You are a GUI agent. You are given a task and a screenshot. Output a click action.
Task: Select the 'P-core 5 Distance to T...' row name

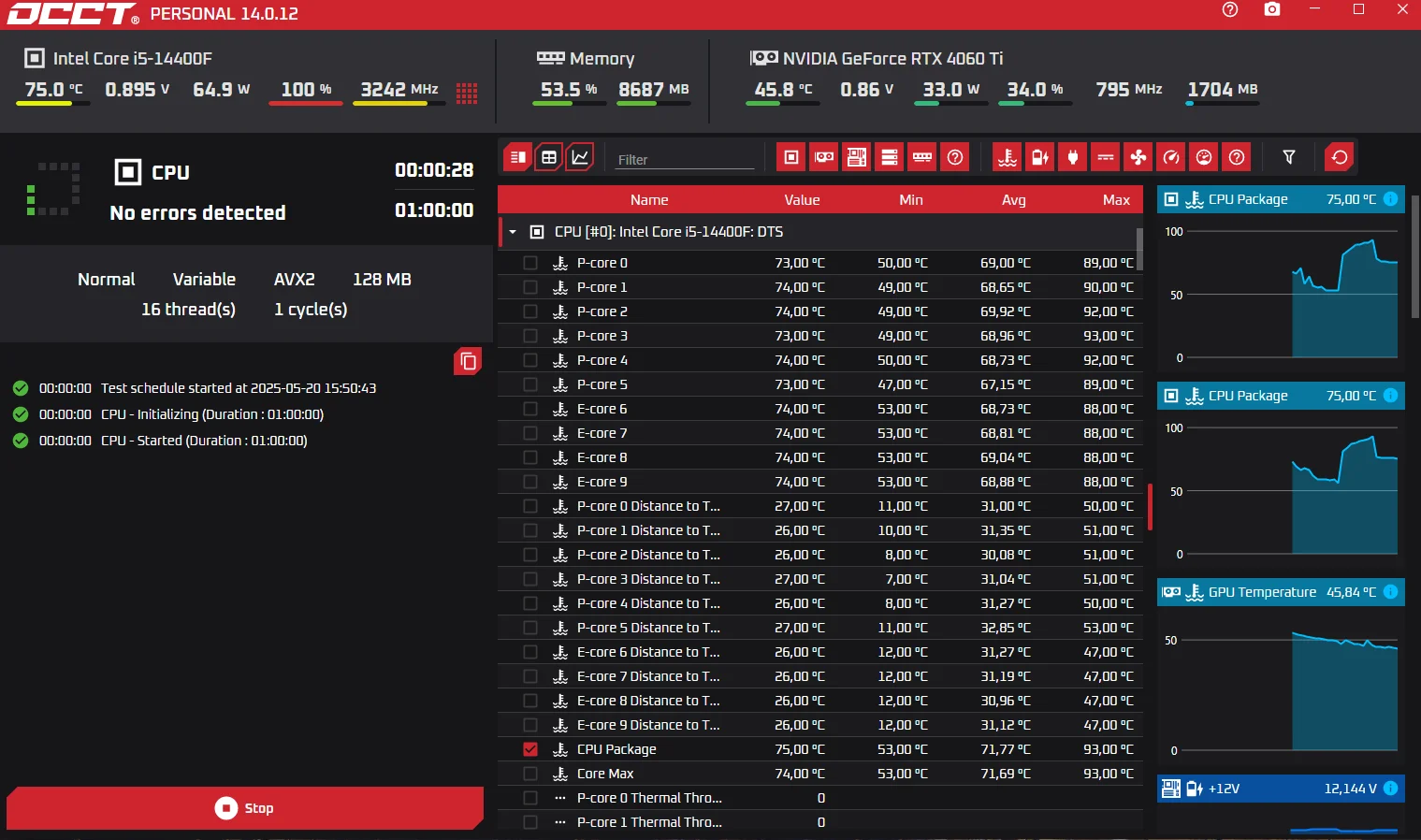point(648,628)
